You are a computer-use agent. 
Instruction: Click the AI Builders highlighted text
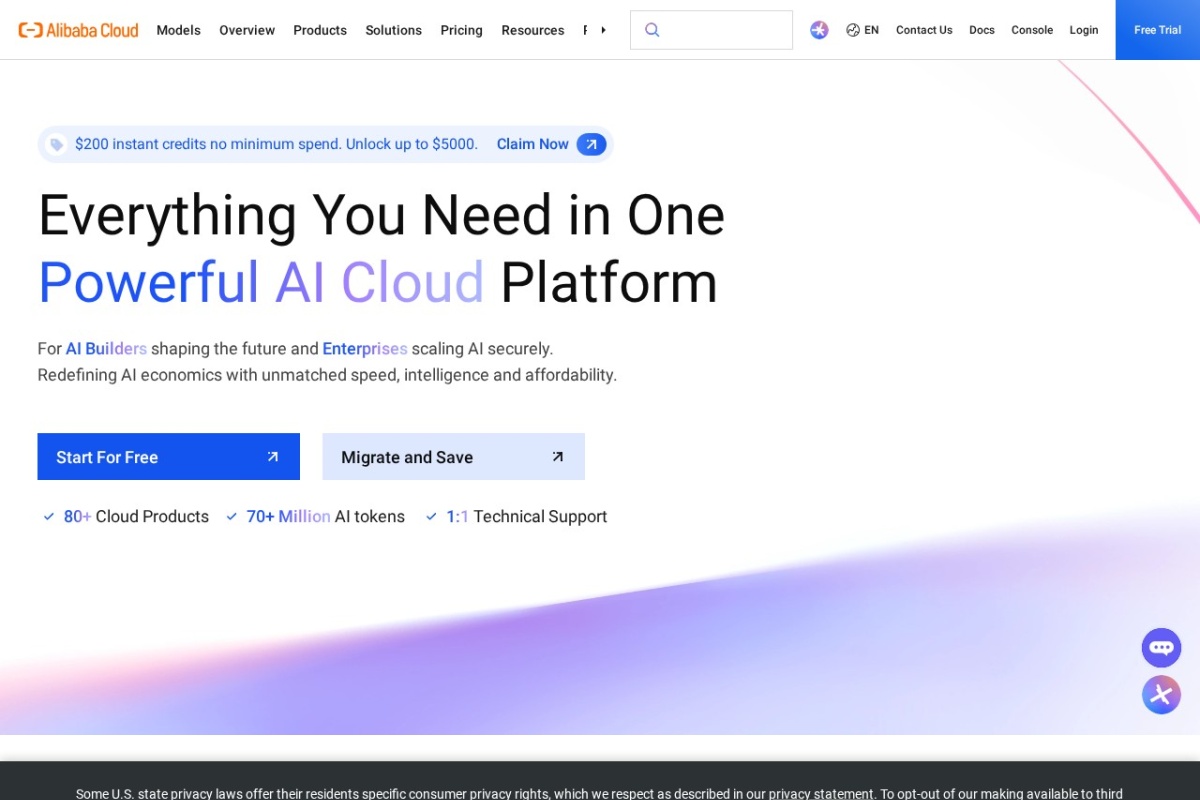coord(106,349)
